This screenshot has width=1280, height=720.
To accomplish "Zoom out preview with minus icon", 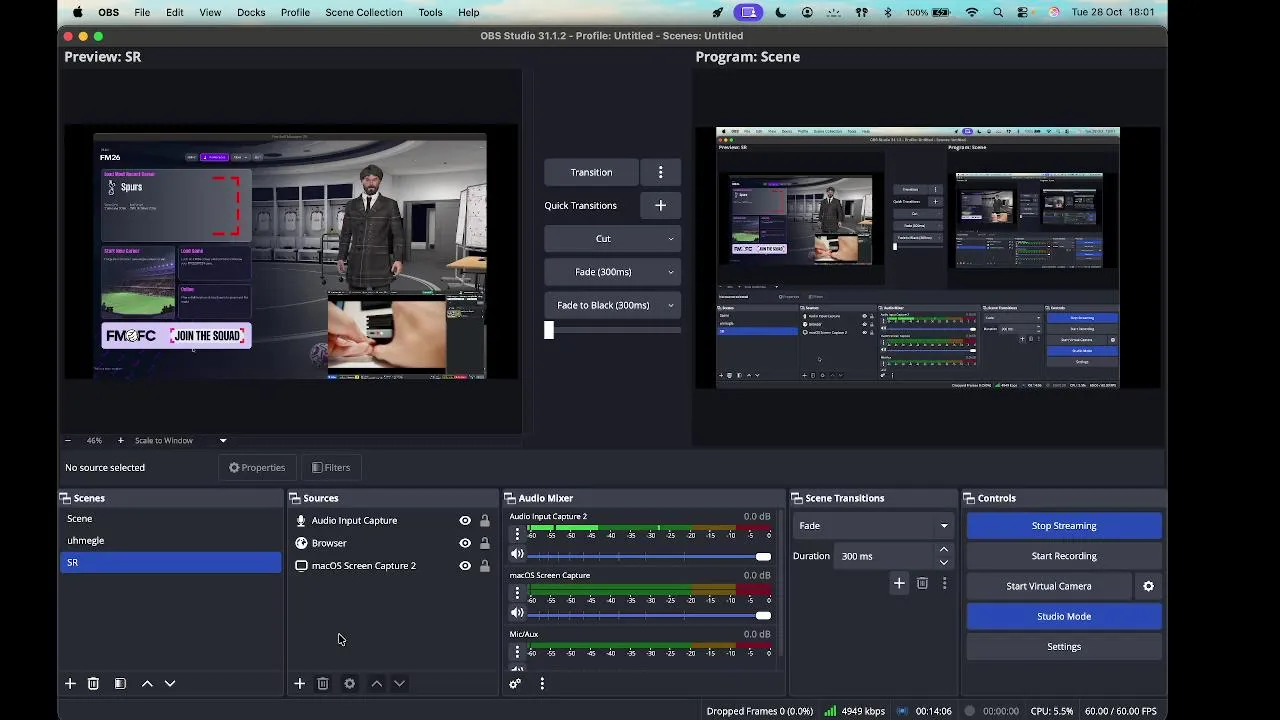I will (68, 440).
